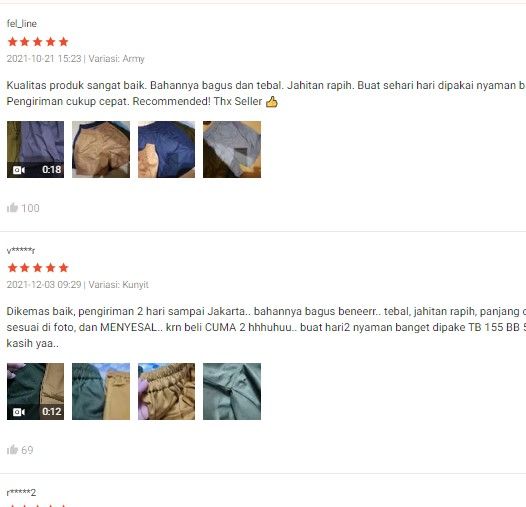Click the thumbs-up icon with 69 likes
This screenshot has width=526, height=507.
coord(12,450)
